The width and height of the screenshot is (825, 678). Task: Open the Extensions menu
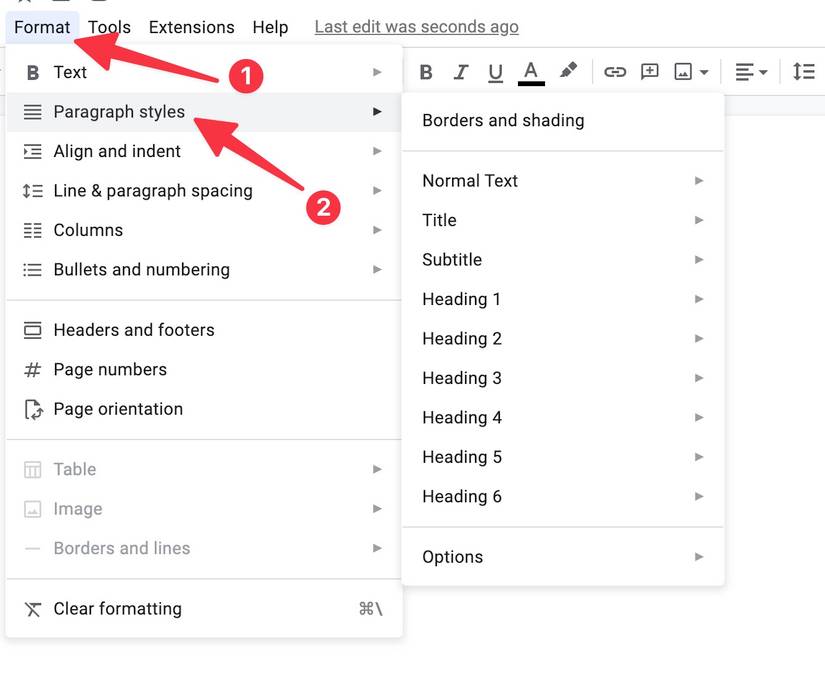pos(191,27)
